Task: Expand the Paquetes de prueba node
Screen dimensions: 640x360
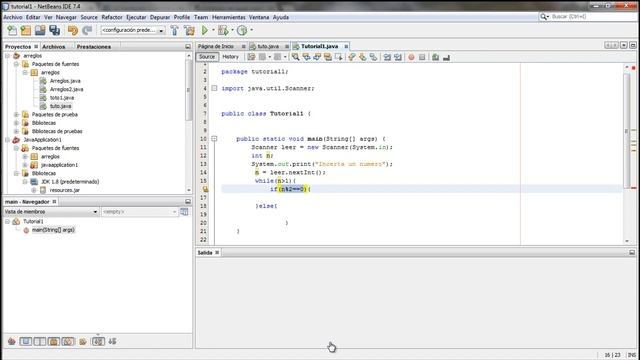Action: coord(16,115)
